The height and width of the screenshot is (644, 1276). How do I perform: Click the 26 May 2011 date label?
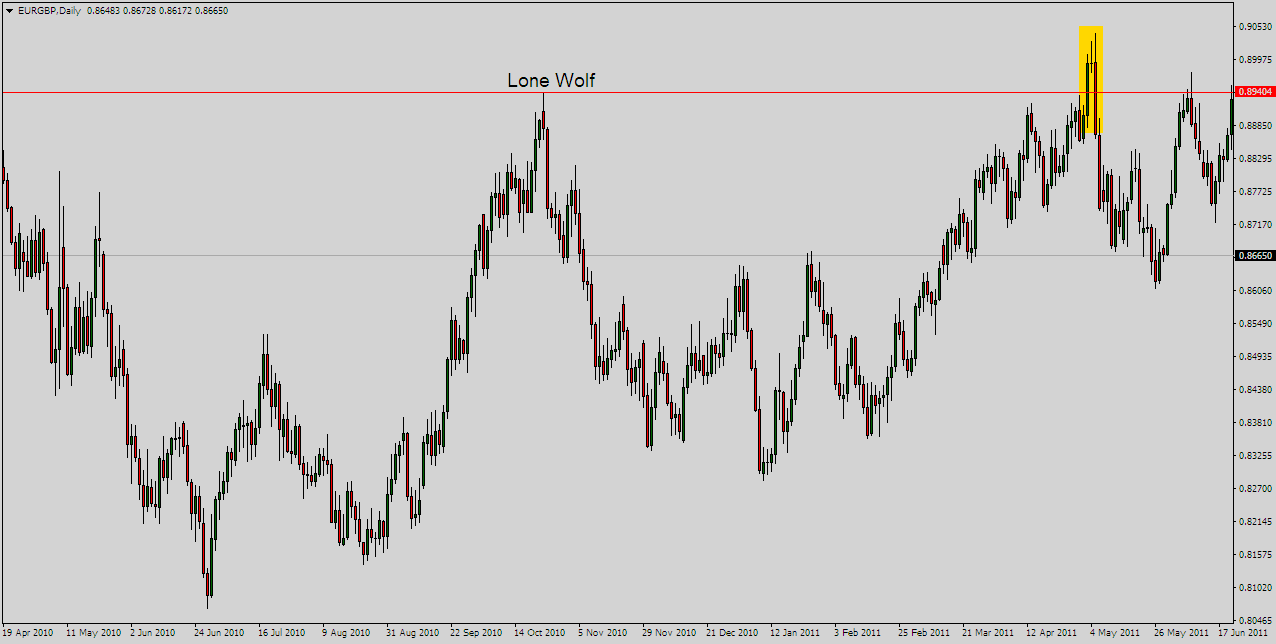click(x=1181, y=633)
